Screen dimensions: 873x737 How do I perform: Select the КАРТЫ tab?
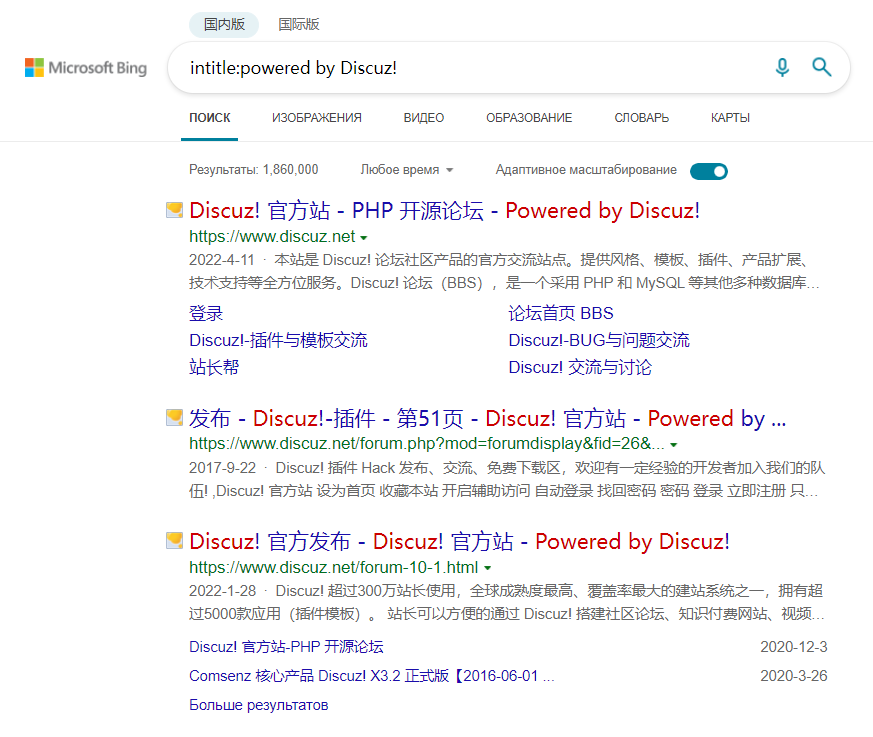730,118
